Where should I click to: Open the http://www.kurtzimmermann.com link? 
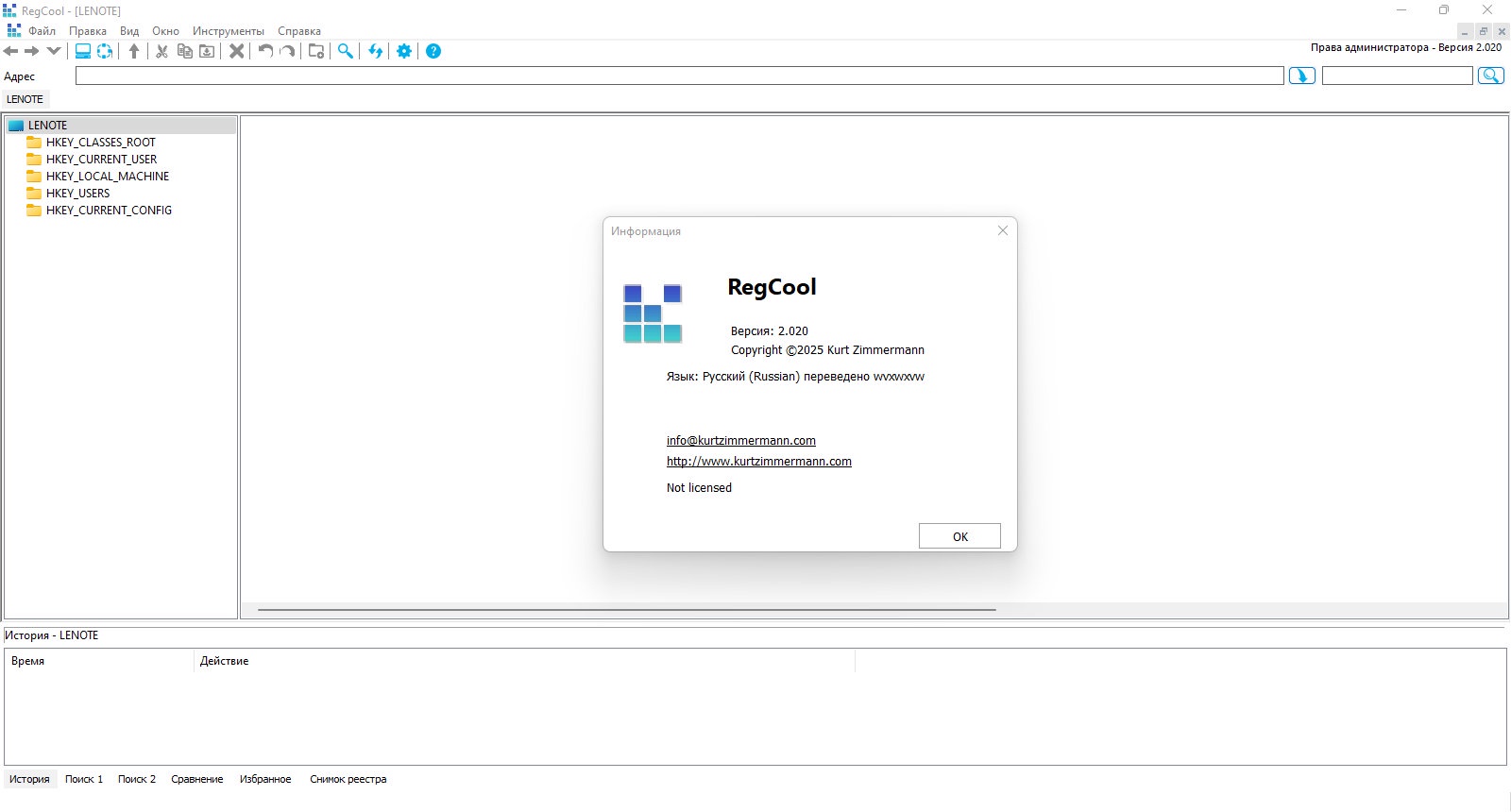click(759, 462)
